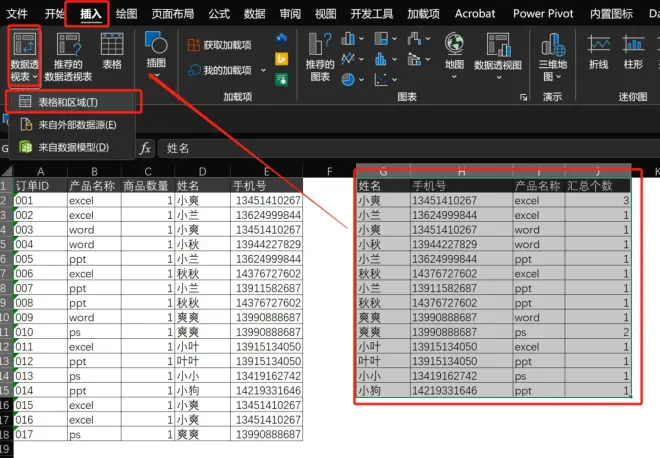Choose 来自数据模型(D) from the menu

tap(72, 147)
